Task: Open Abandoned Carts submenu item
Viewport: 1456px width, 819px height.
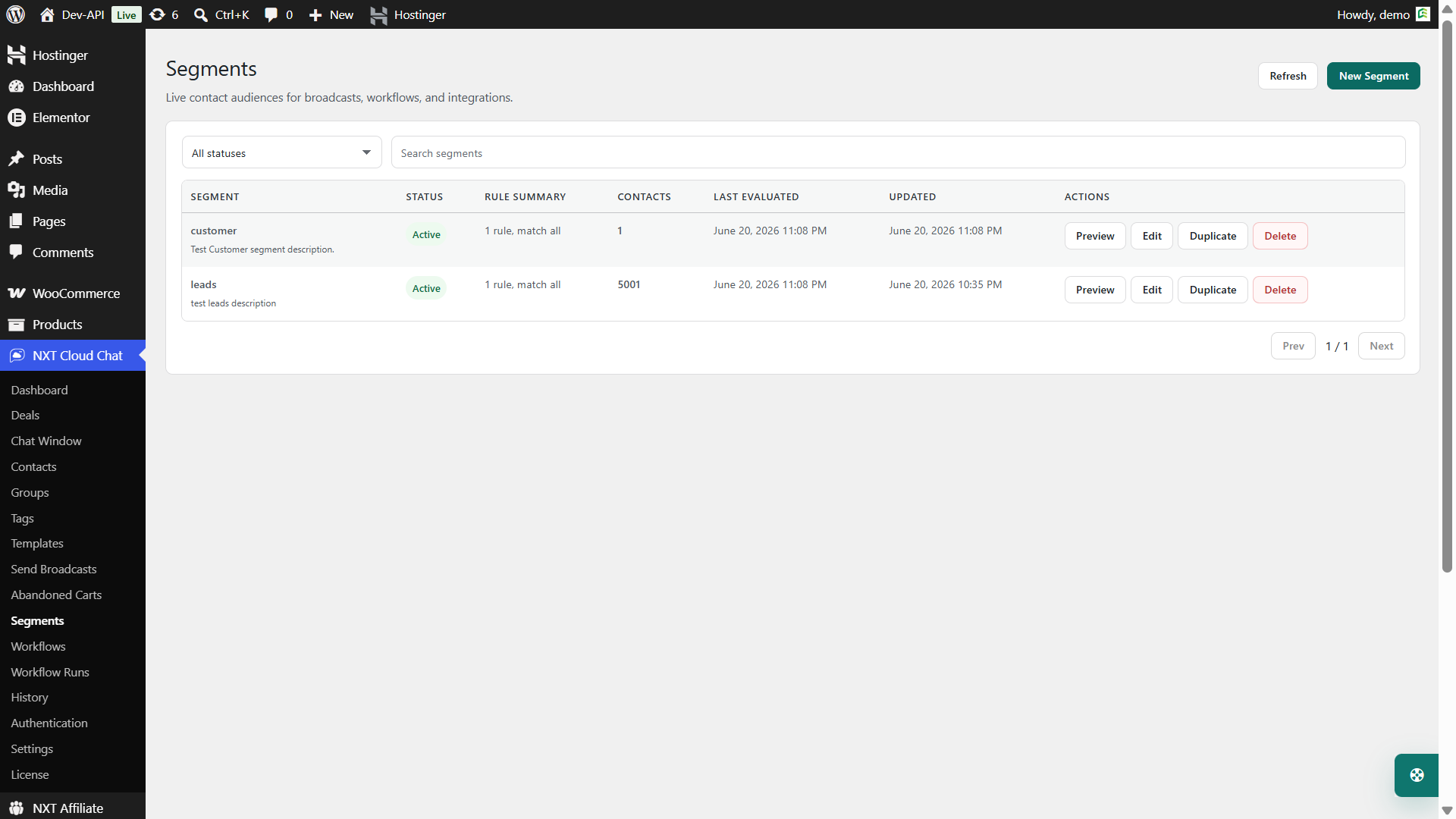Action: [56, 595]
